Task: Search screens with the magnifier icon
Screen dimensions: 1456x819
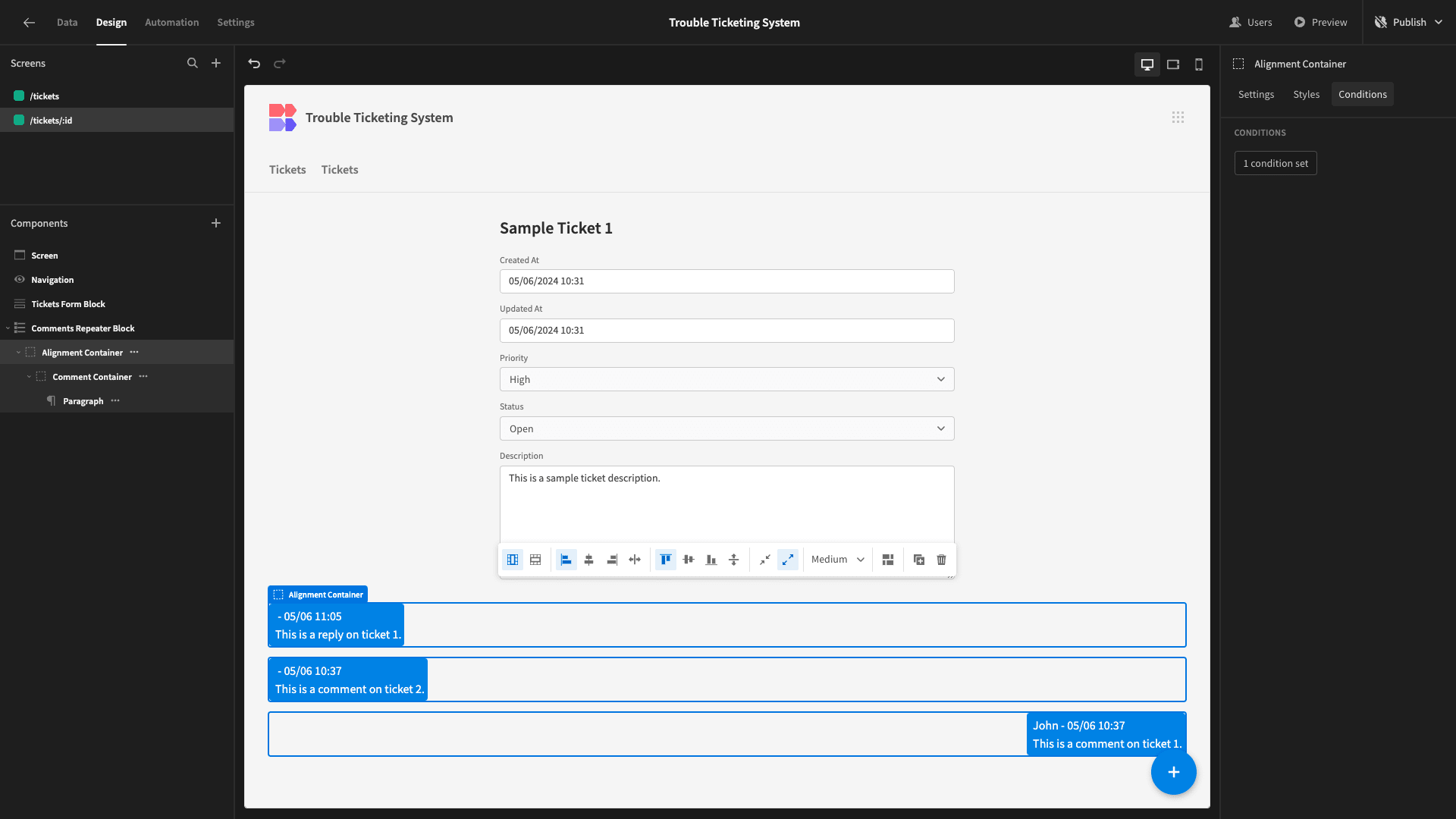Action: pos(193,63)
